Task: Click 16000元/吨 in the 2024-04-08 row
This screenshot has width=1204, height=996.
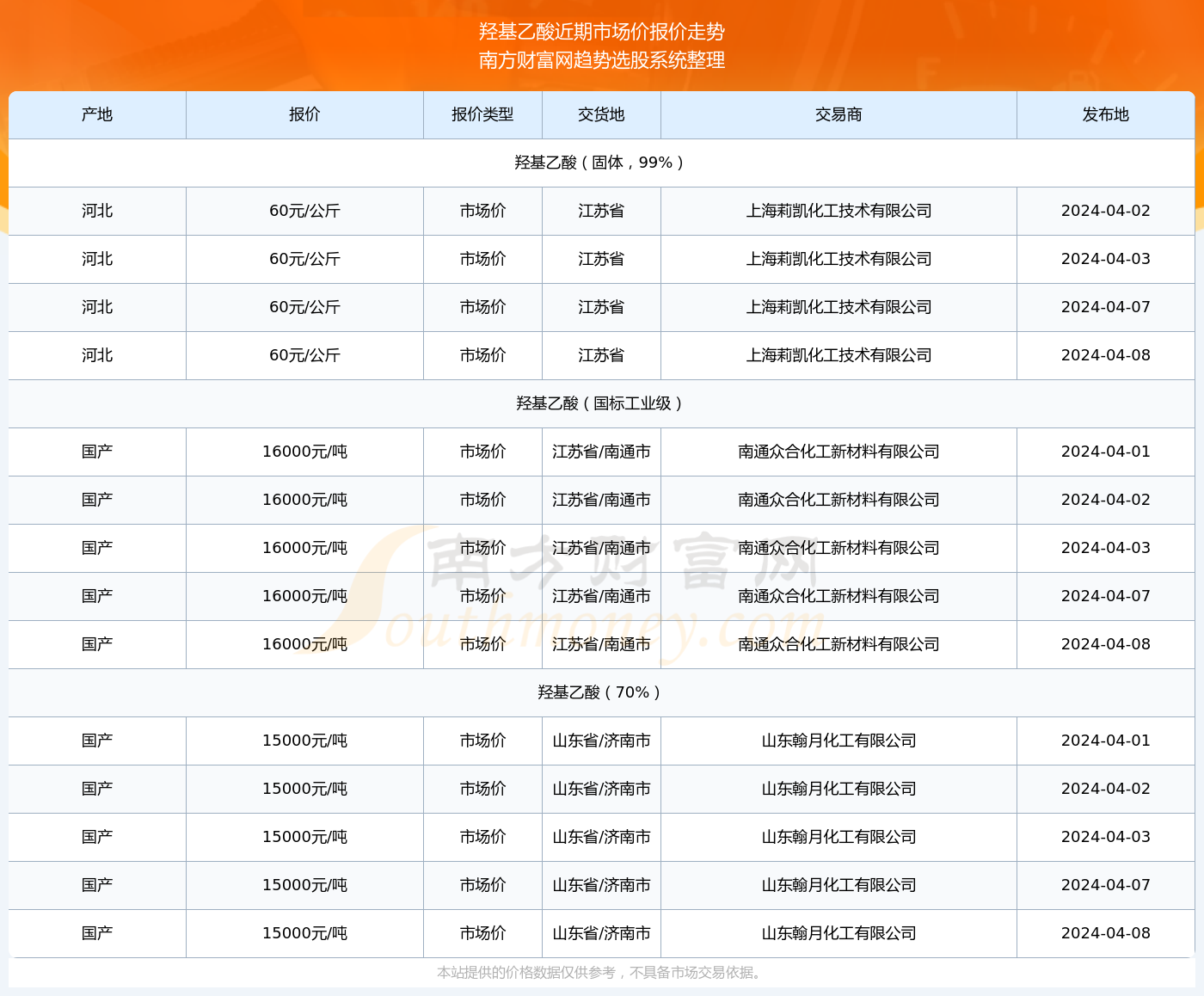Action: 304,644
